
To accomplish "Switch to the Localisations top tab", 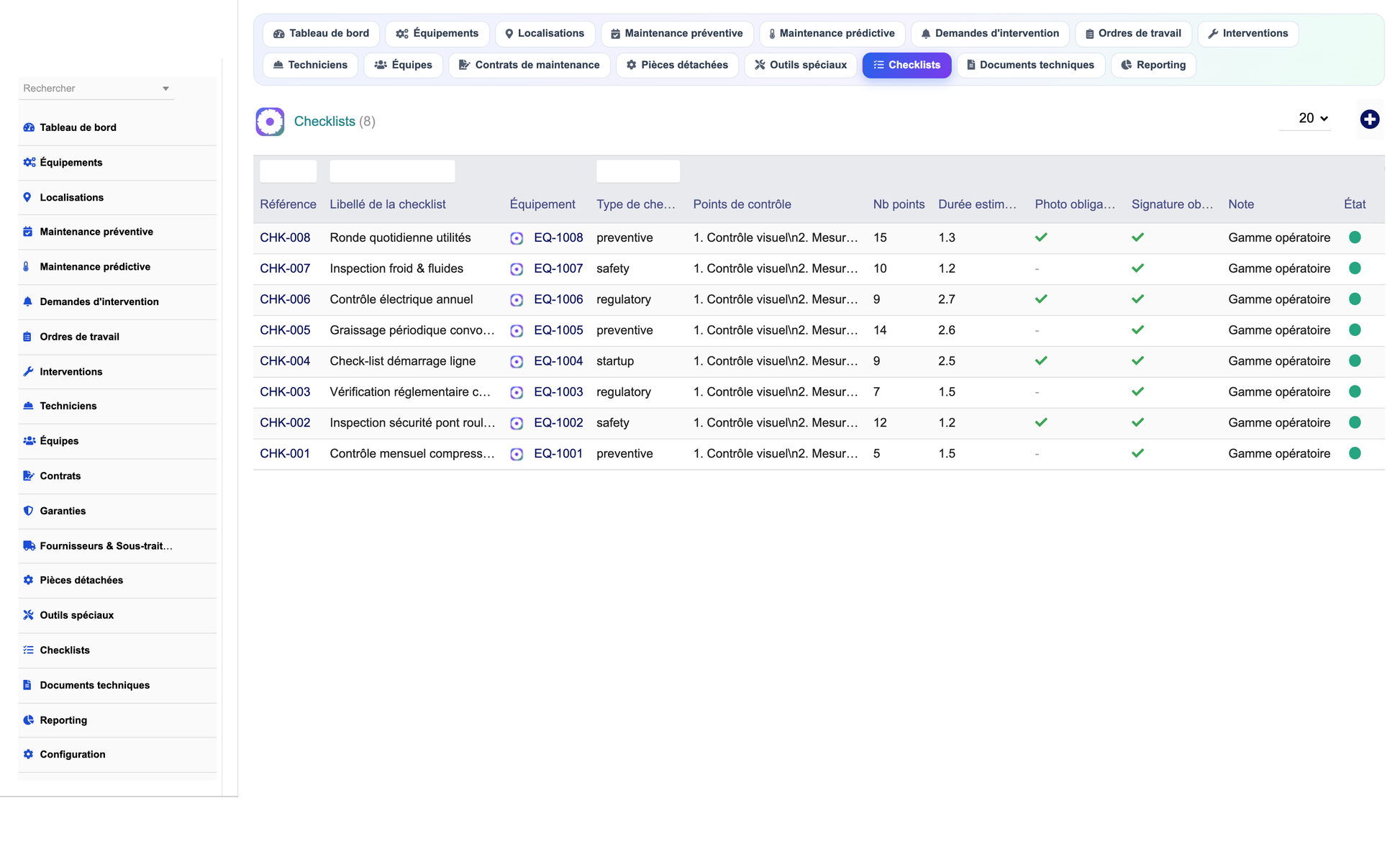I will coord(545,34).
